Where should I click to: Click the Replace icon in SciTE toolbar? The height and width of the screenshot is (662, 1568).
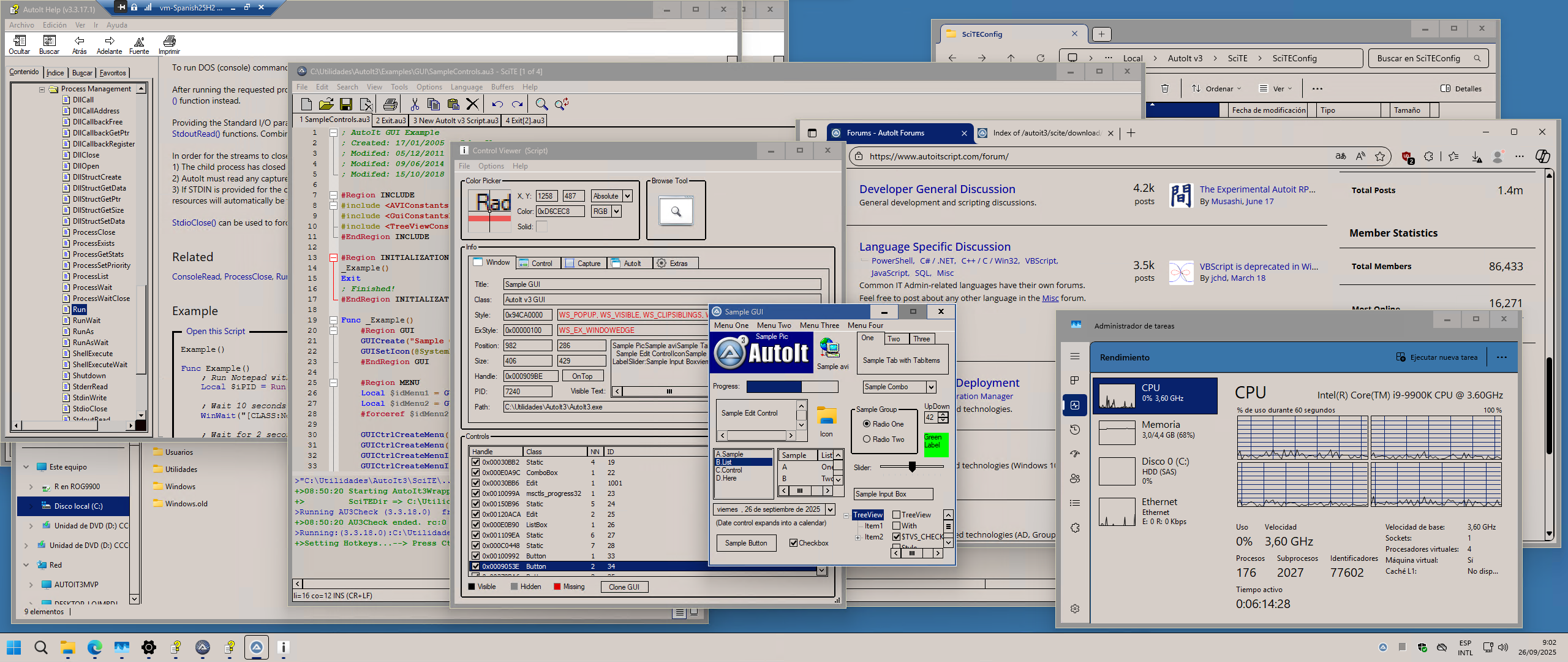pos(562,104)
